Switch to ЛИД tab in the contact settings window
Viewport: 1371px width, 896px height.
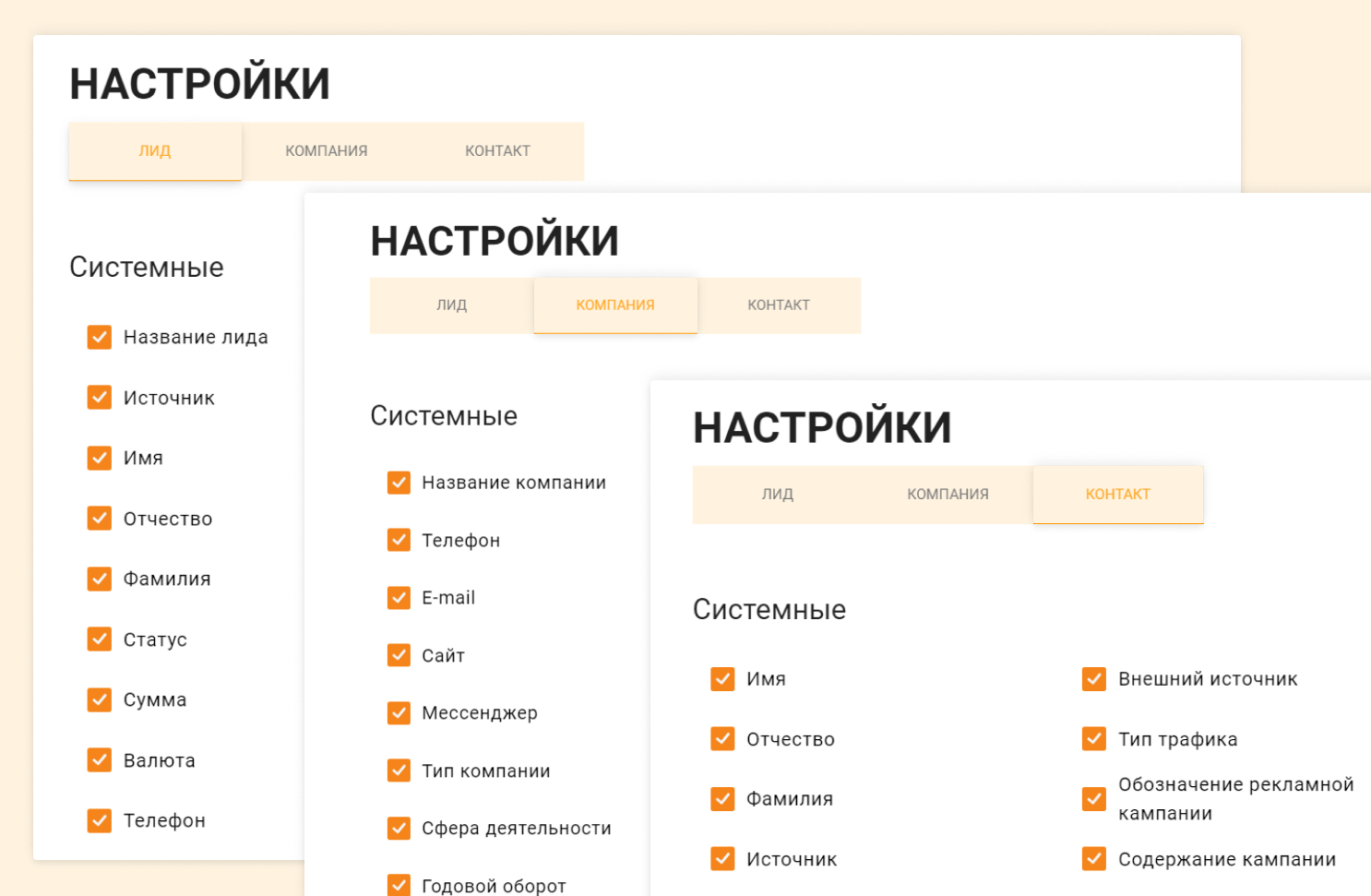point(778,495)
